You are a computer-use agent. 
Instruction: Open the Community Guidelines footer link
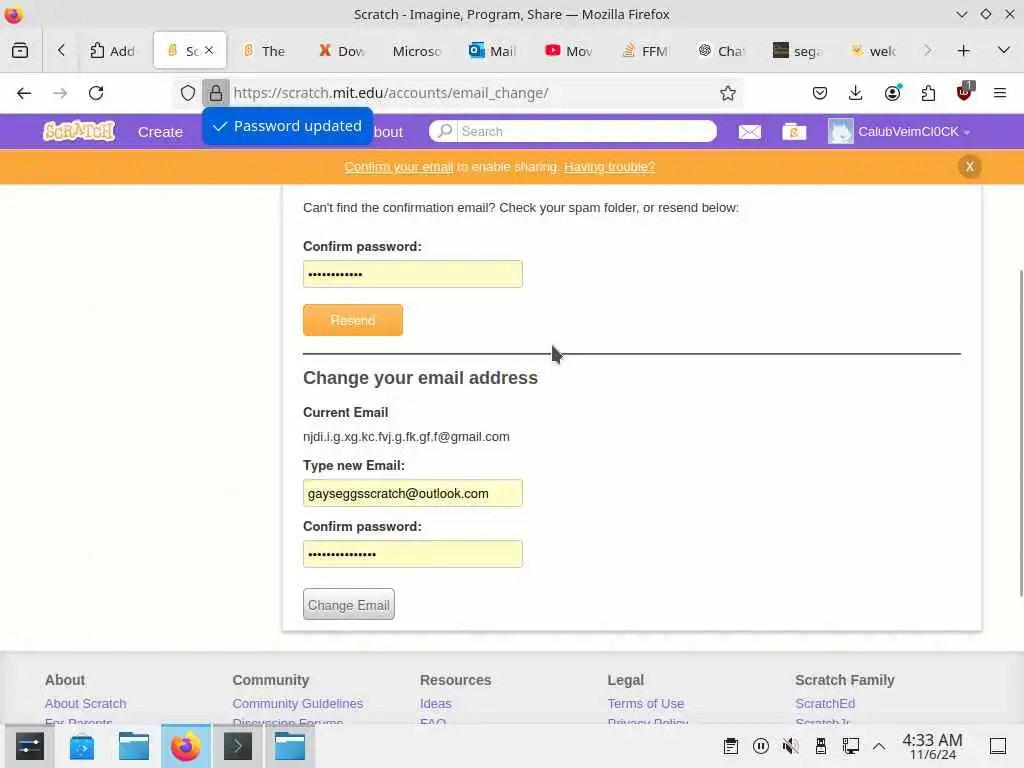coord(298,704)
